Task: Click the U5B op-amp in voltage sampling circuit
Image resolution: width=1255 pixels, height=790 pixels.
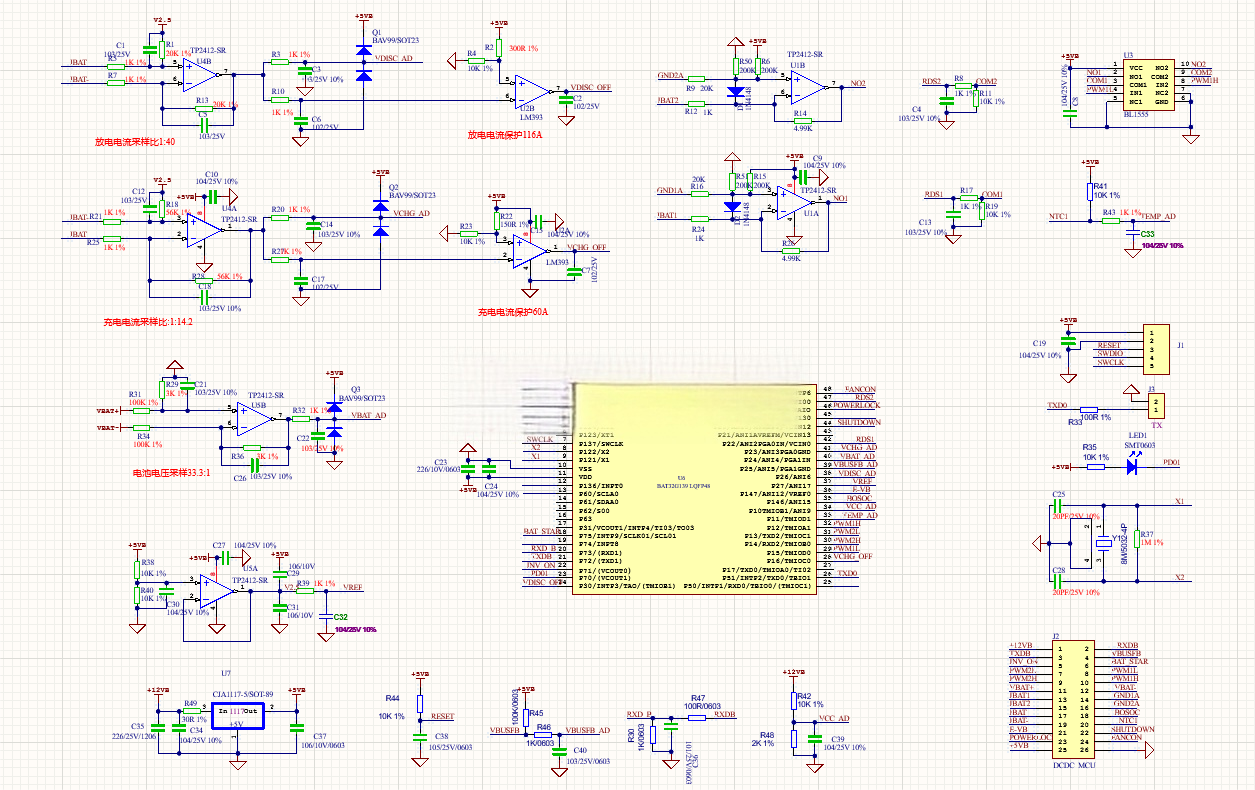Action: pyautogui.click(x=258, y=418)
